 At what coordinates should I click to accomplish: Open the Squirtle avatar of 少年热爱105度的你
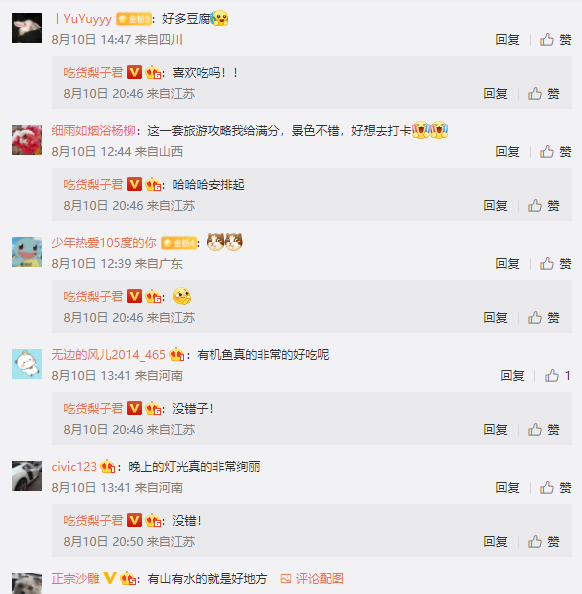(x=27, y=252)
